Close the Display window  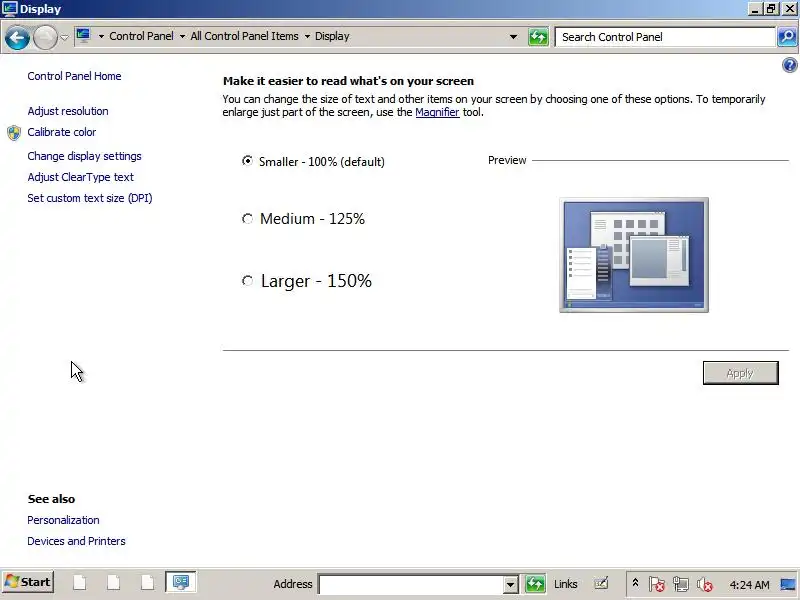[x=789, y=9]
